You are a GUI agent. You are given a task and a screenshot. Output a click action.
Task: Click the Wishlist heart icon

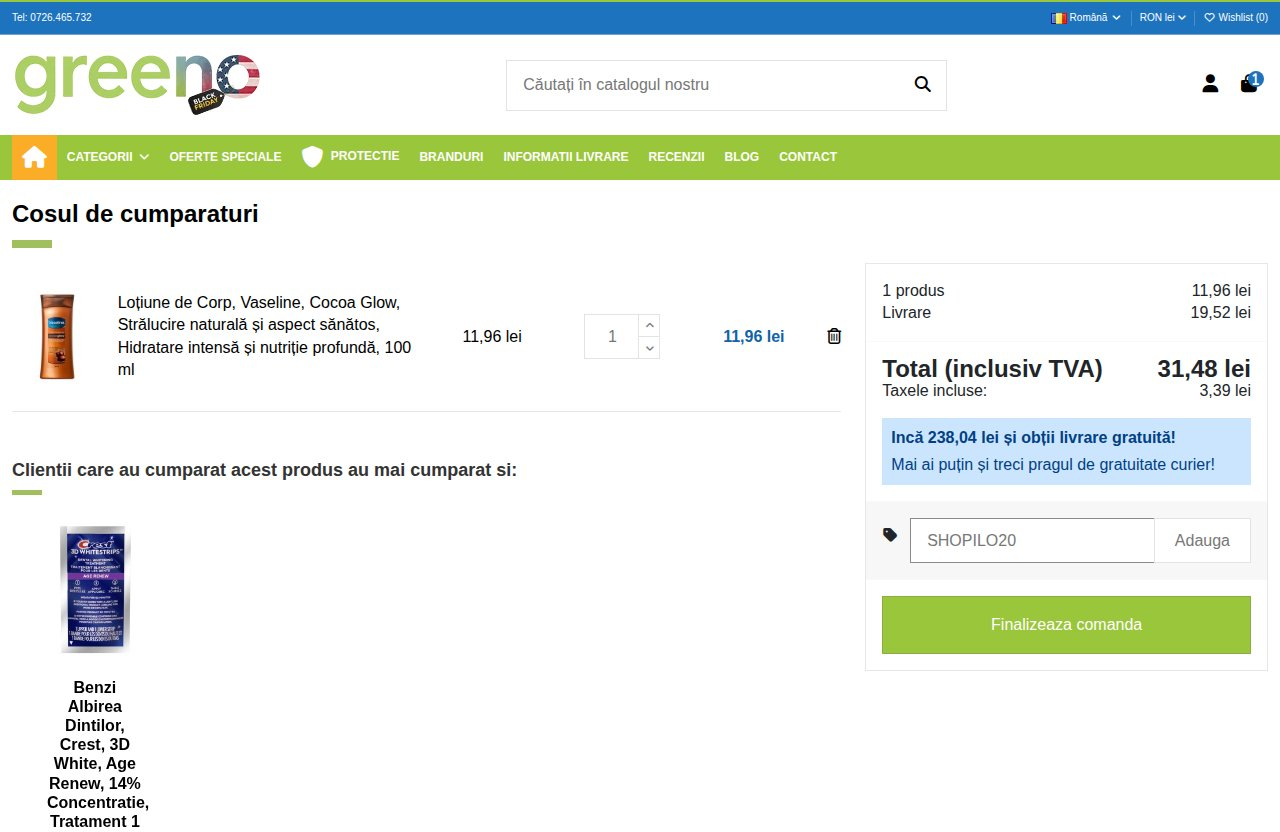(1209, 17)
